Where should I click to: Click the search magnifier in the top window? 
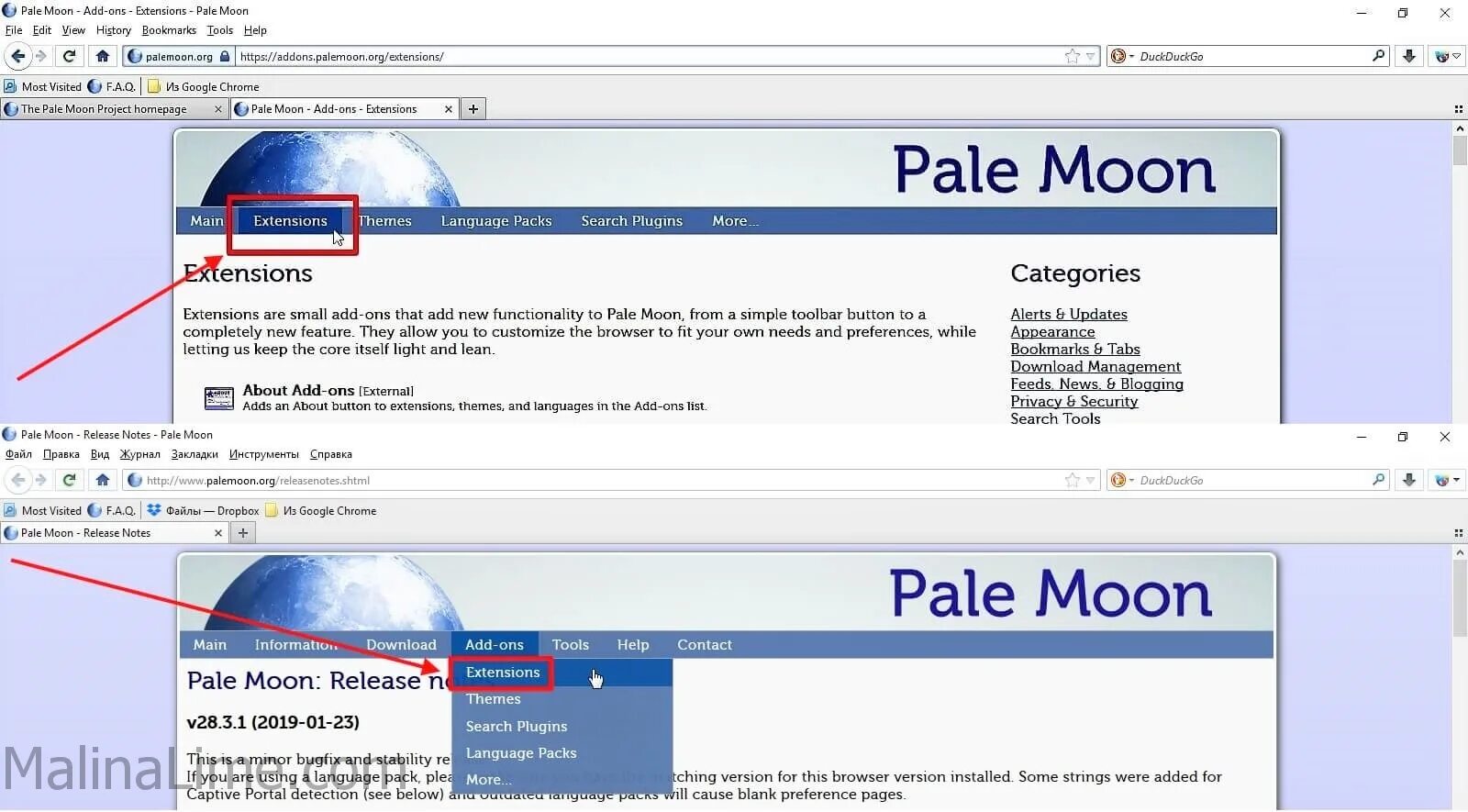[1378, 56]
